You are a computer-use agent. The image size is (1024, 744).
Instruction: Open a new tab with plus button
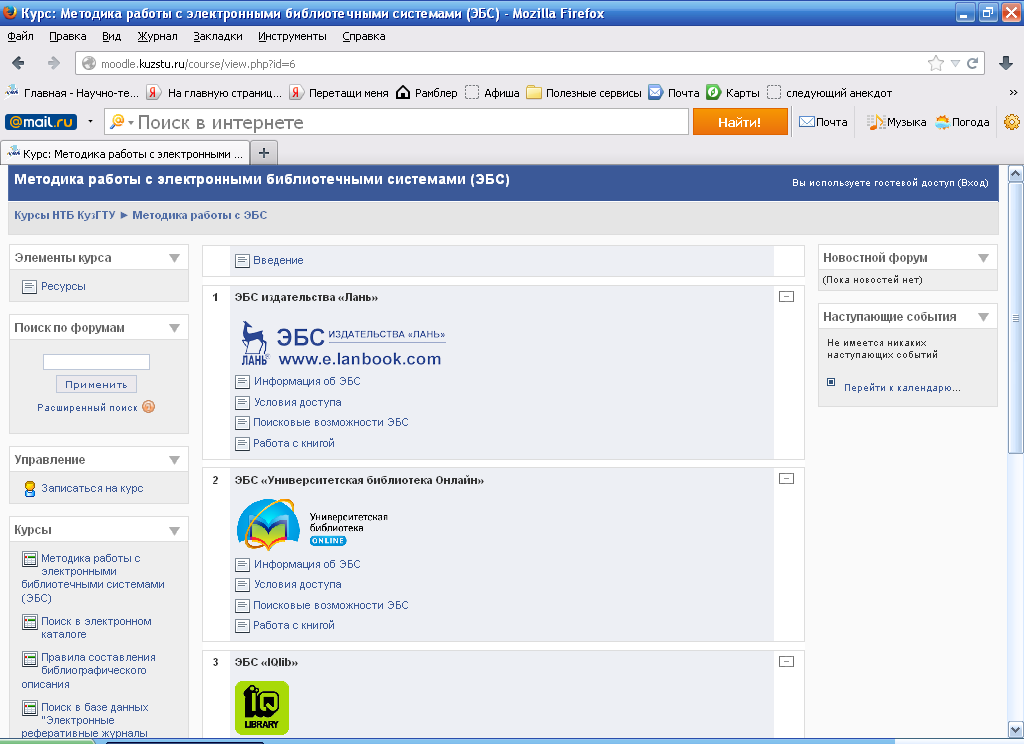264,153
